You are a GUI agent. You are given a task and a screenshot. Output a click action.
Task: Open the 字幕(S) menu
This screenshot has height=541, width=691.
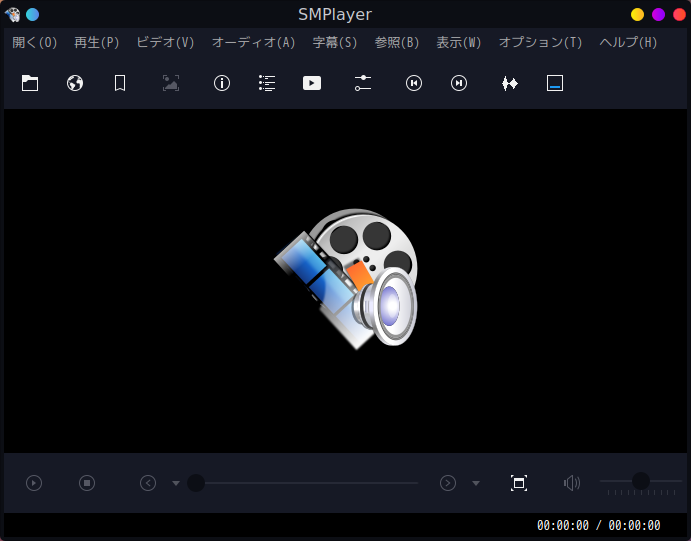coord(335,42)
